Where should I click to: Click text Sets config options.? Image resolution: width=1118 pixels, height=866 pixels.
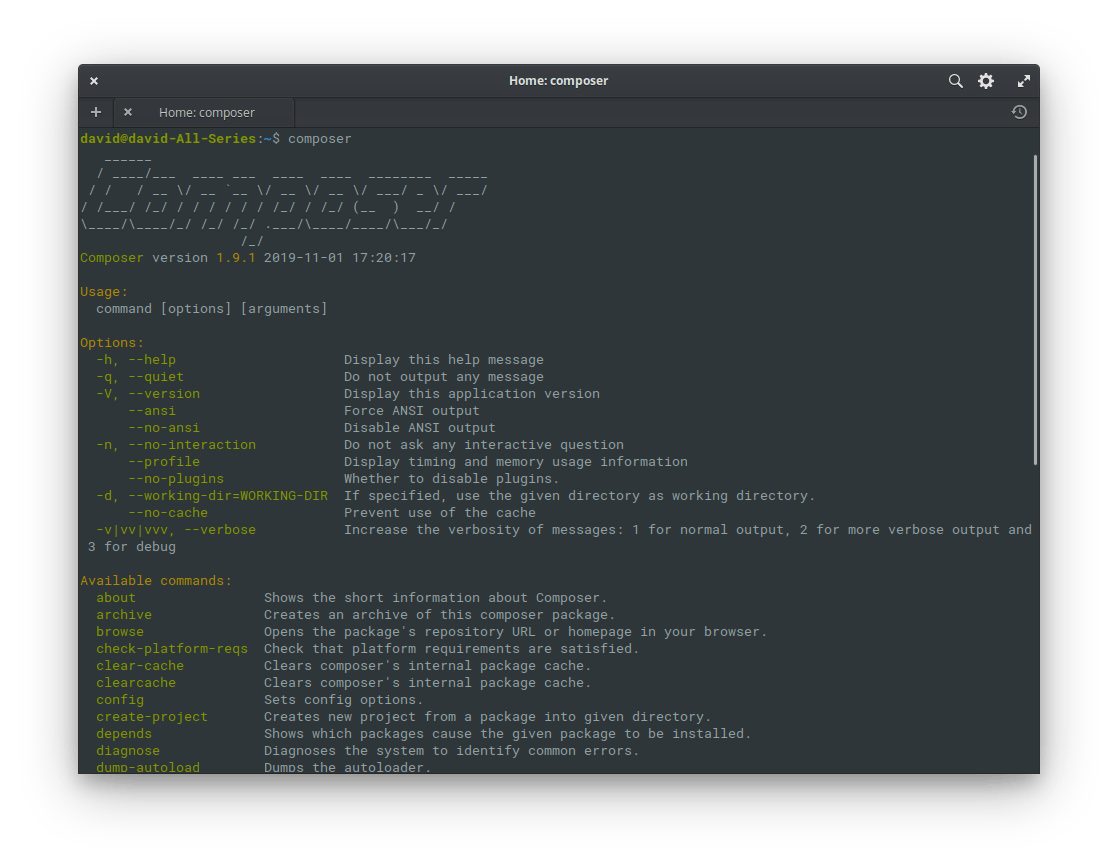(344, 700)
